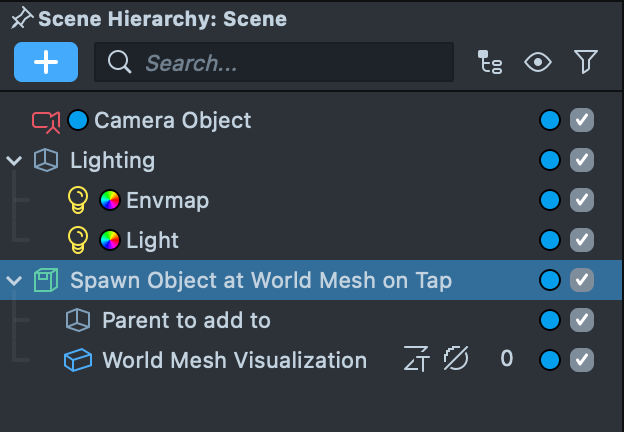Collapse the Lighting group
Image resolution: width=624 pixels, height=432 pixels.
(14, 160)
